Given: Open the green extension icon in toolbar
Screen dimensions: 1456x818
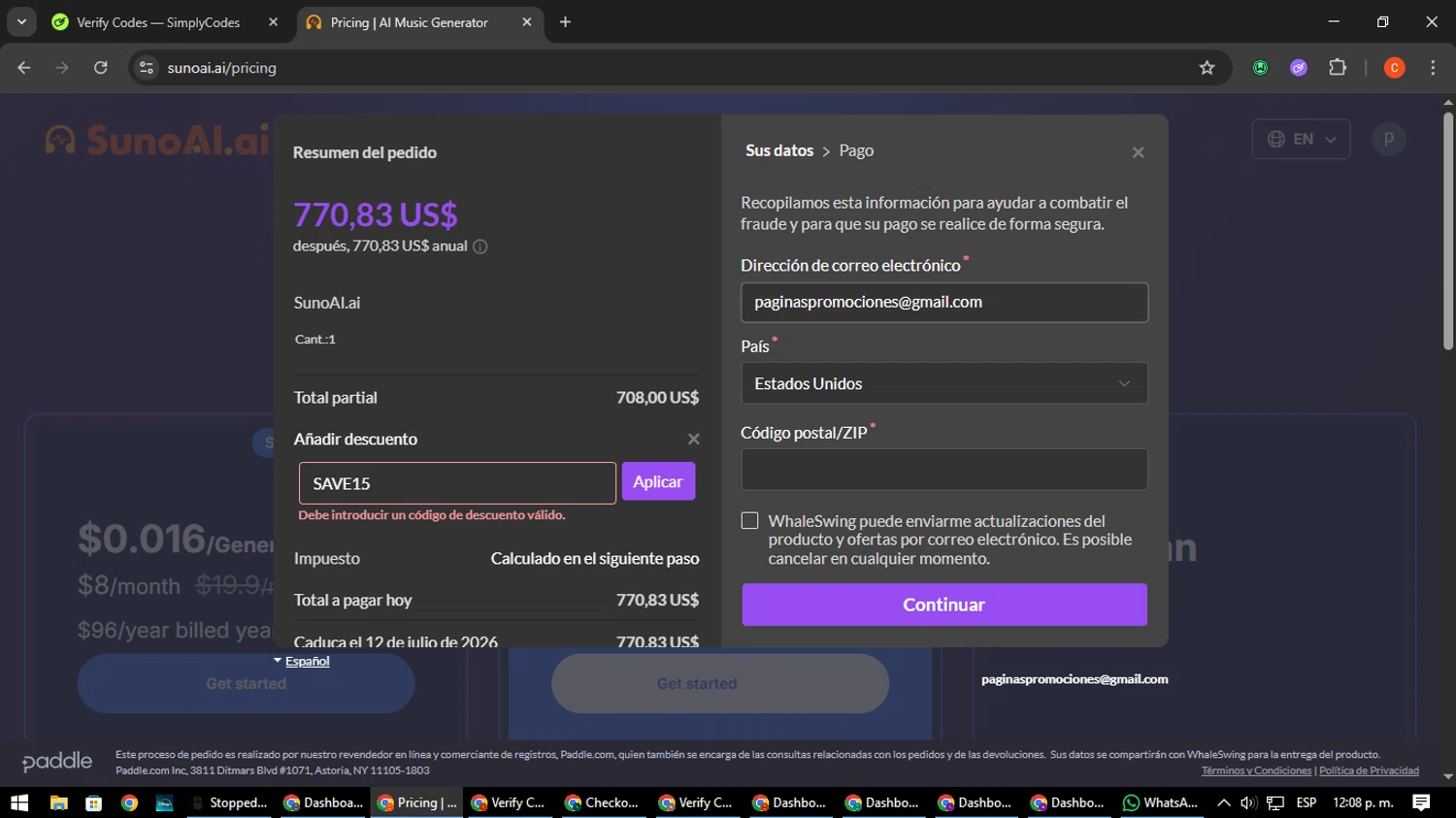Looking at the screenshot, I should tap(1260, 68).
